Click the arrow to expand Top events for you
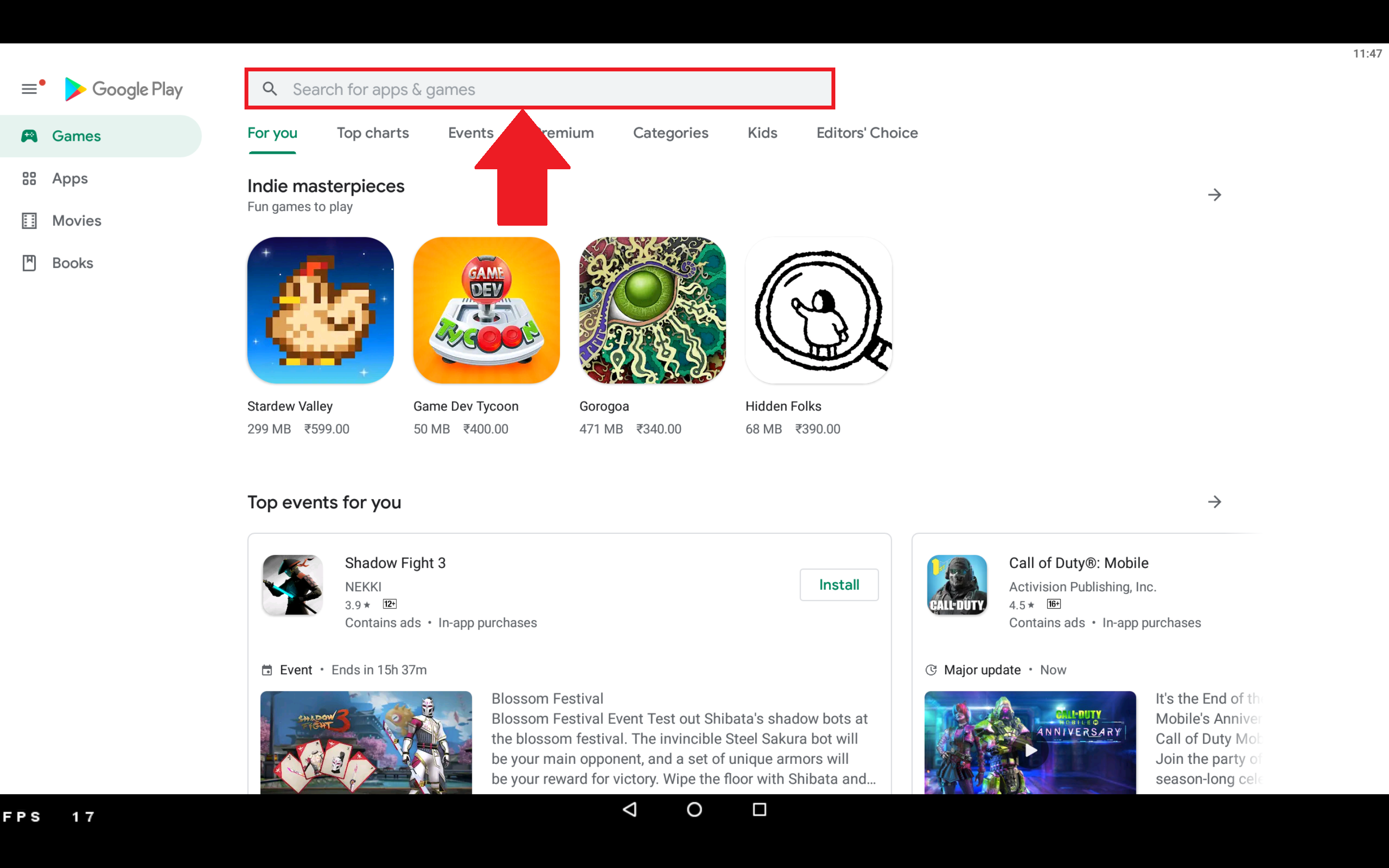 click(x=1215, y=502)
